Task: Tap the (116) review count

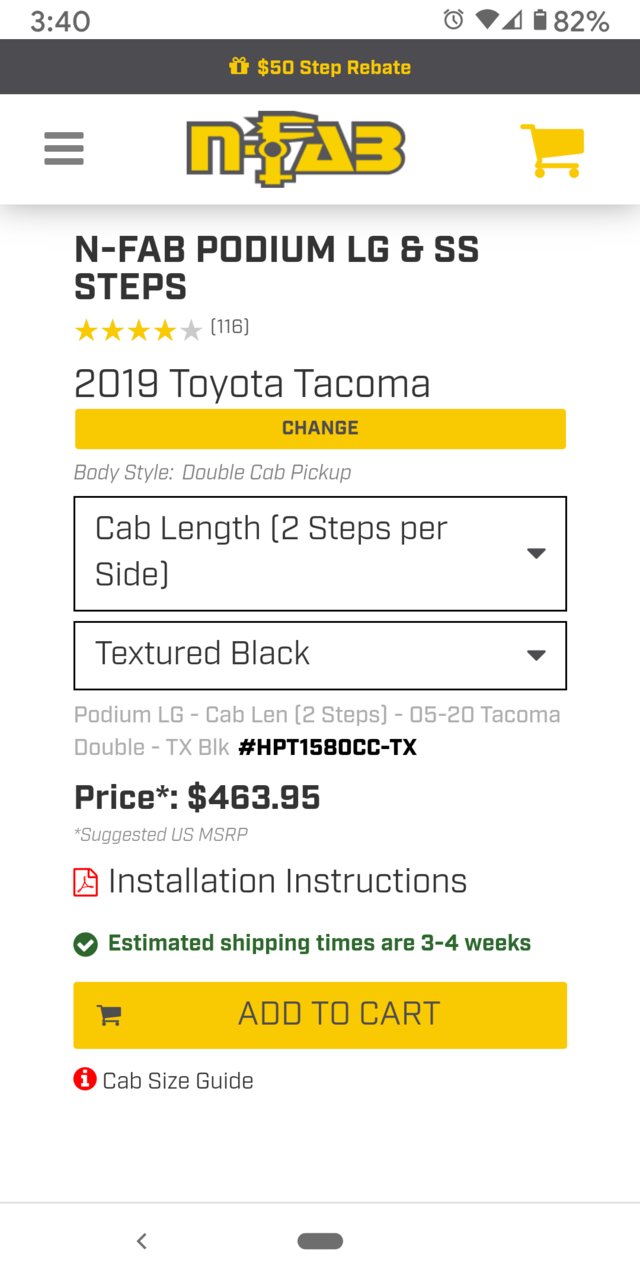Action: [x=230, y=327]
